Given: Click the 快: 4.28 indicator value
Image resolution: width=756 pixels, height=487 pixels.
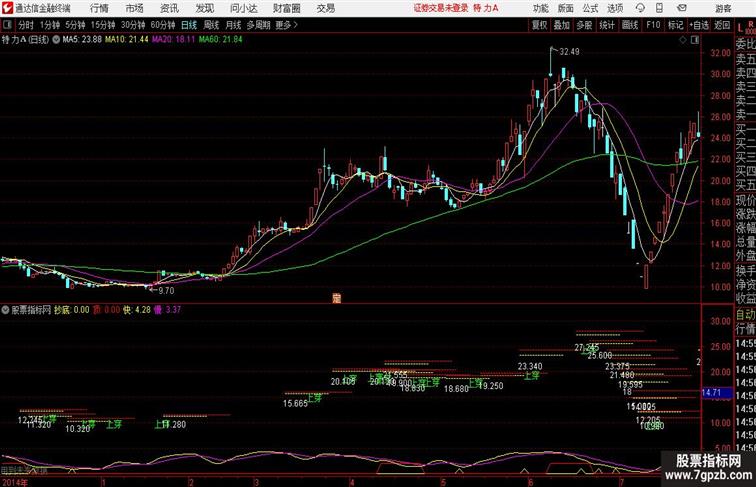Looking at the screenshot, I should [x=137, y=310].
